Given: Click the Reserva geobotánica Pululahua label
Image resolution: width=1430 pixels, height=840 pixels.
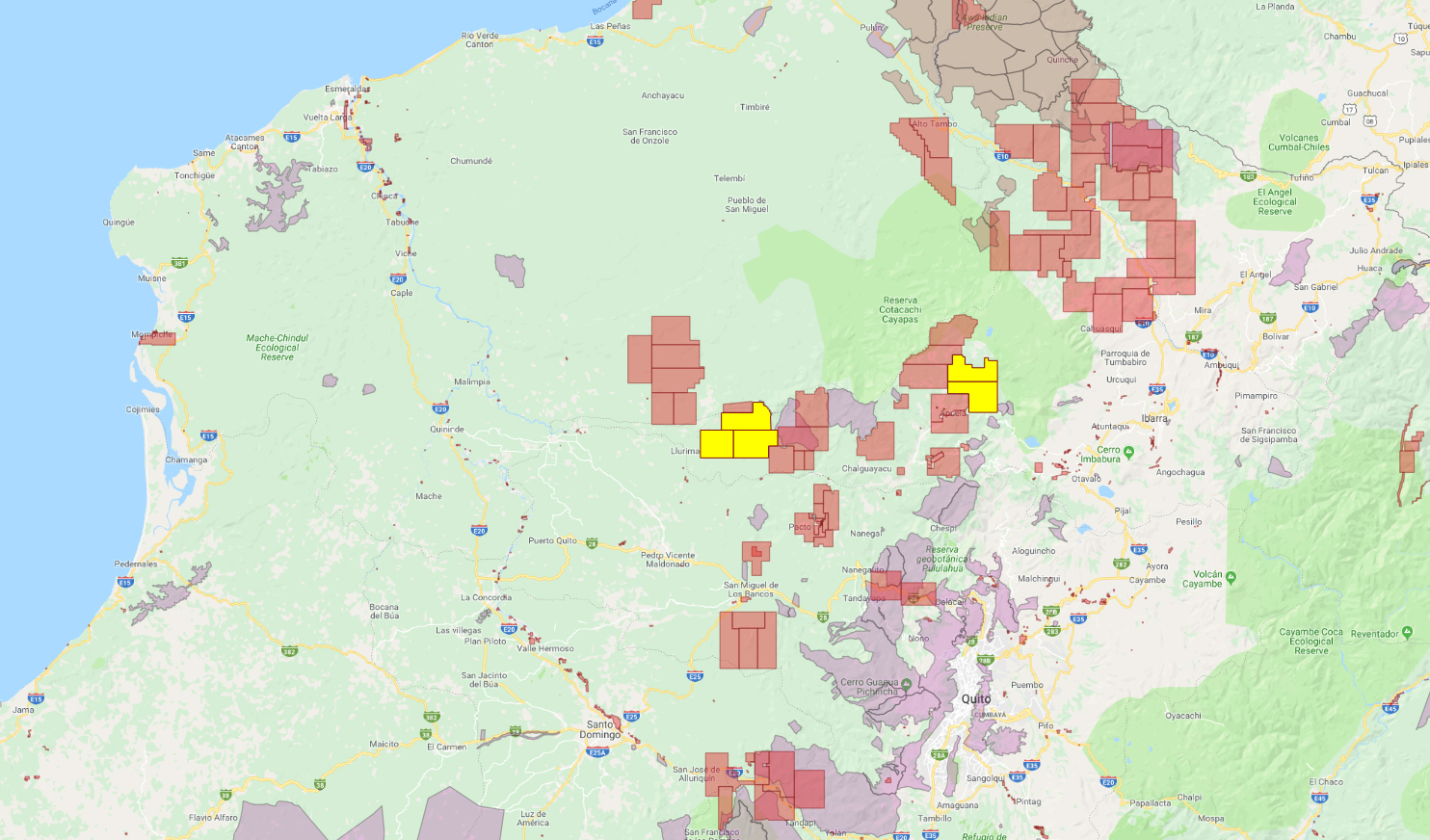Looking at the screenshot, I should coord(941,559).
